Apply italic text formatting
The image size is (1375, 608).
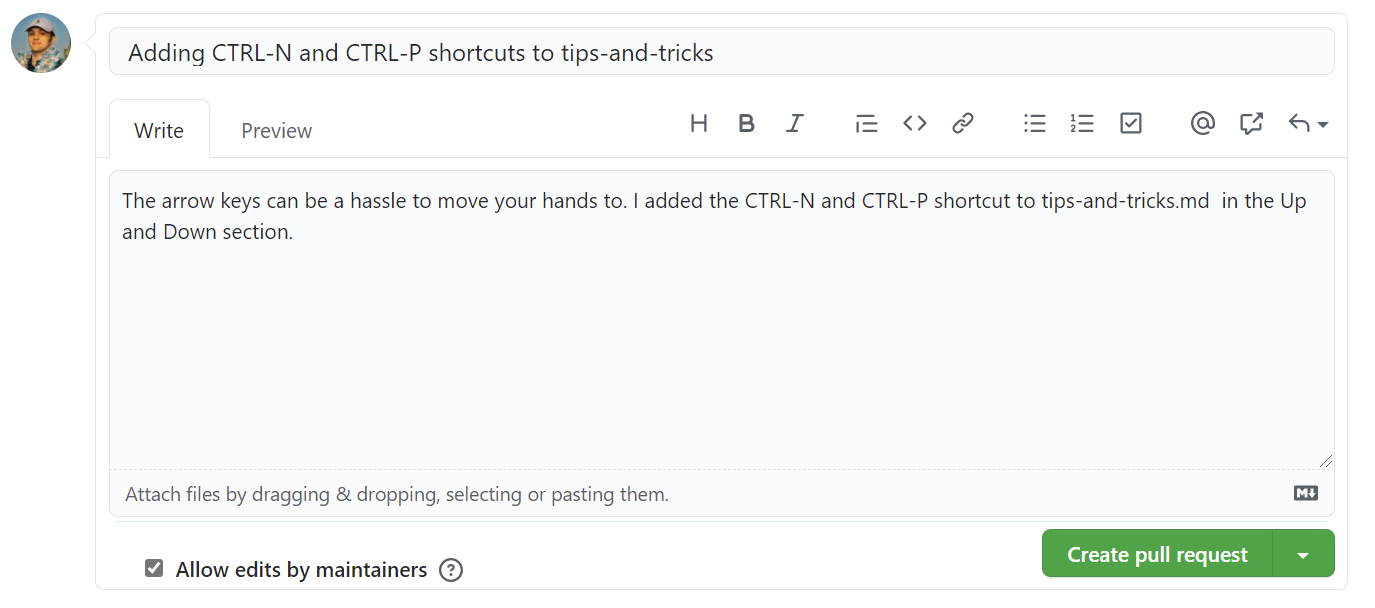[x=795, y=123]
